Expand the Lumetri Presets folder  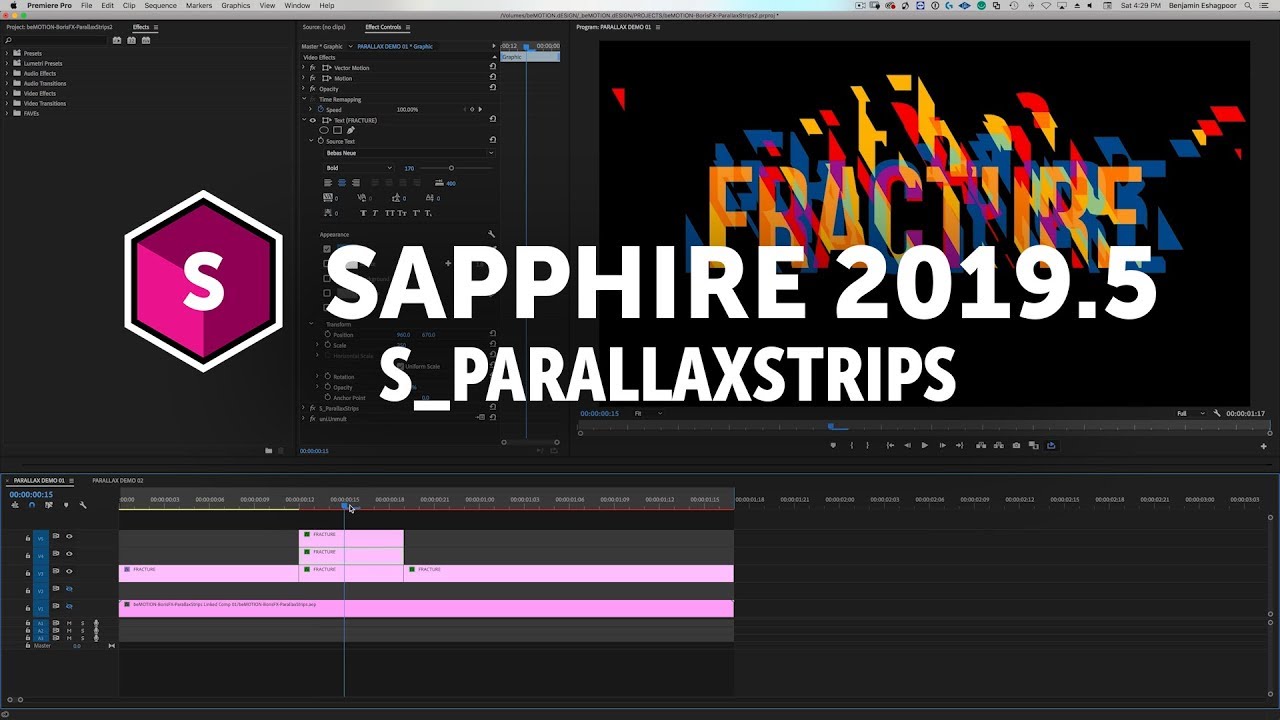tap(6, 63)
